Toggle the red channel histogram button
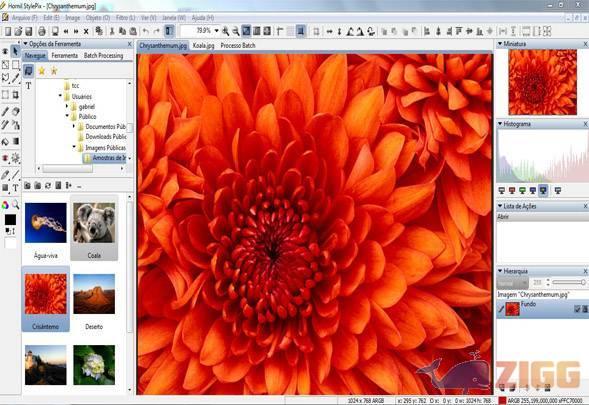The width and height of the screenshot is (589, 405). pyautogui.click(x=512, y=191)
